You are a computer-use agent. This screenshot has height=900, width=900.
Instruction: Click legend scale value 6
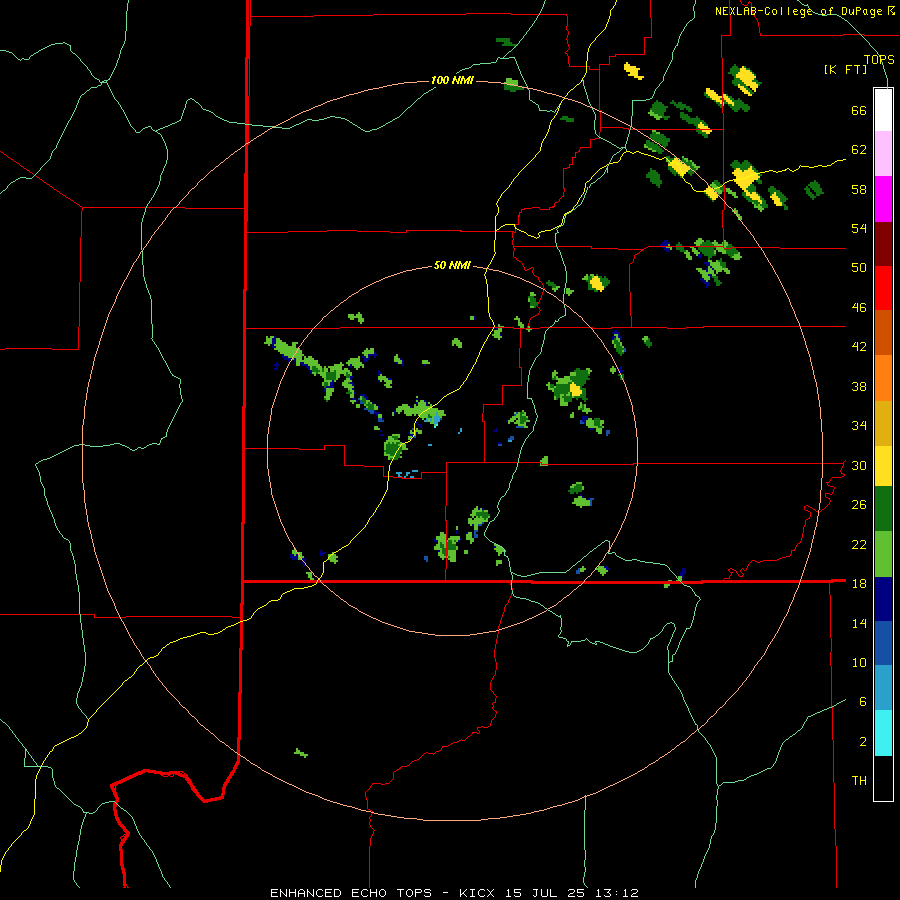(863, 702)
